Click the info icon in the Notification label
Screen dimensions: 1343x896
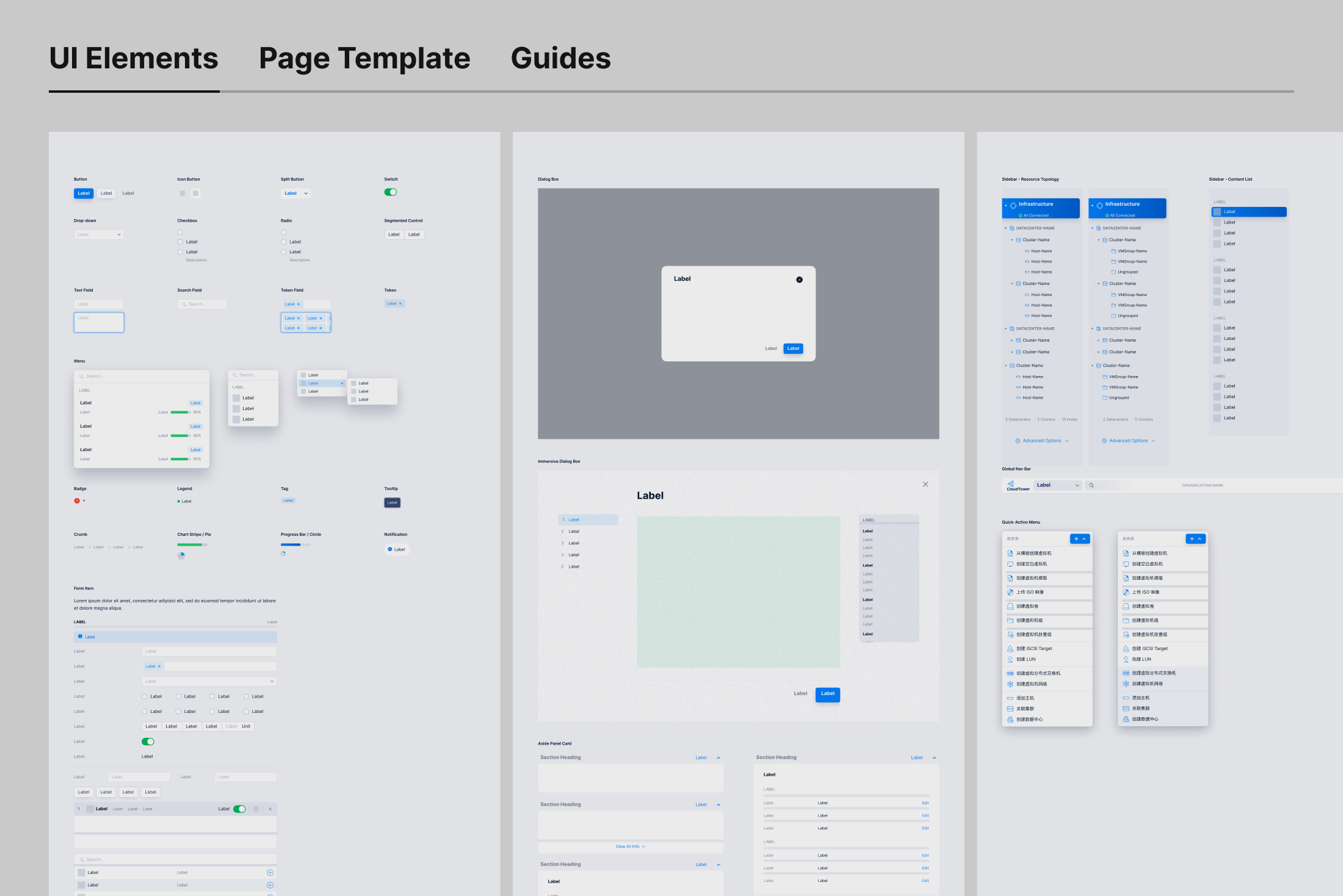click(x=390, y=549)
